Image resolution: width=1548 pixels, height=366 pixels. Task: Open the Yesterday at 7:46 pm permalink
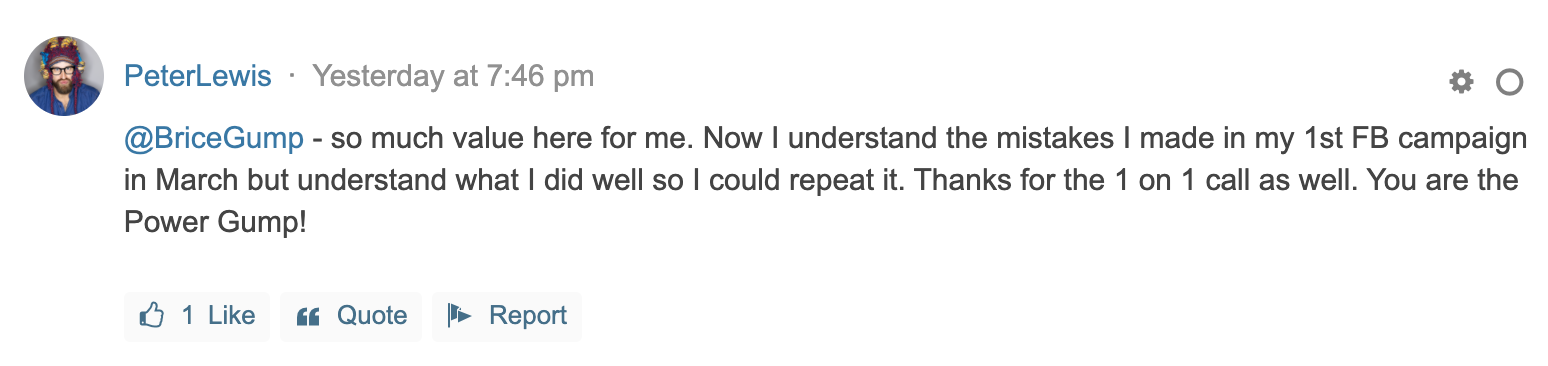click(453, 76)
